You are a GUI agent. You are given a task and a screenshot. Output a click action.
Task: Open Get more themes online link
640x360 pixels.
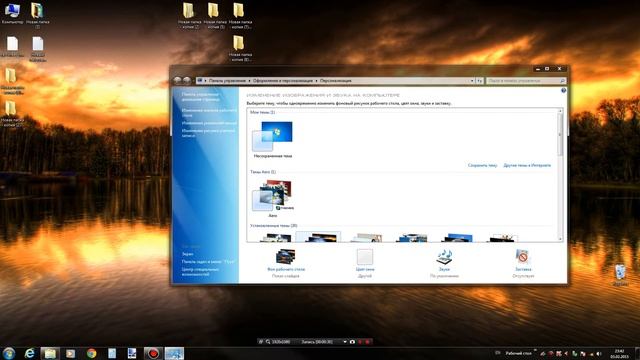coord(527,165)
